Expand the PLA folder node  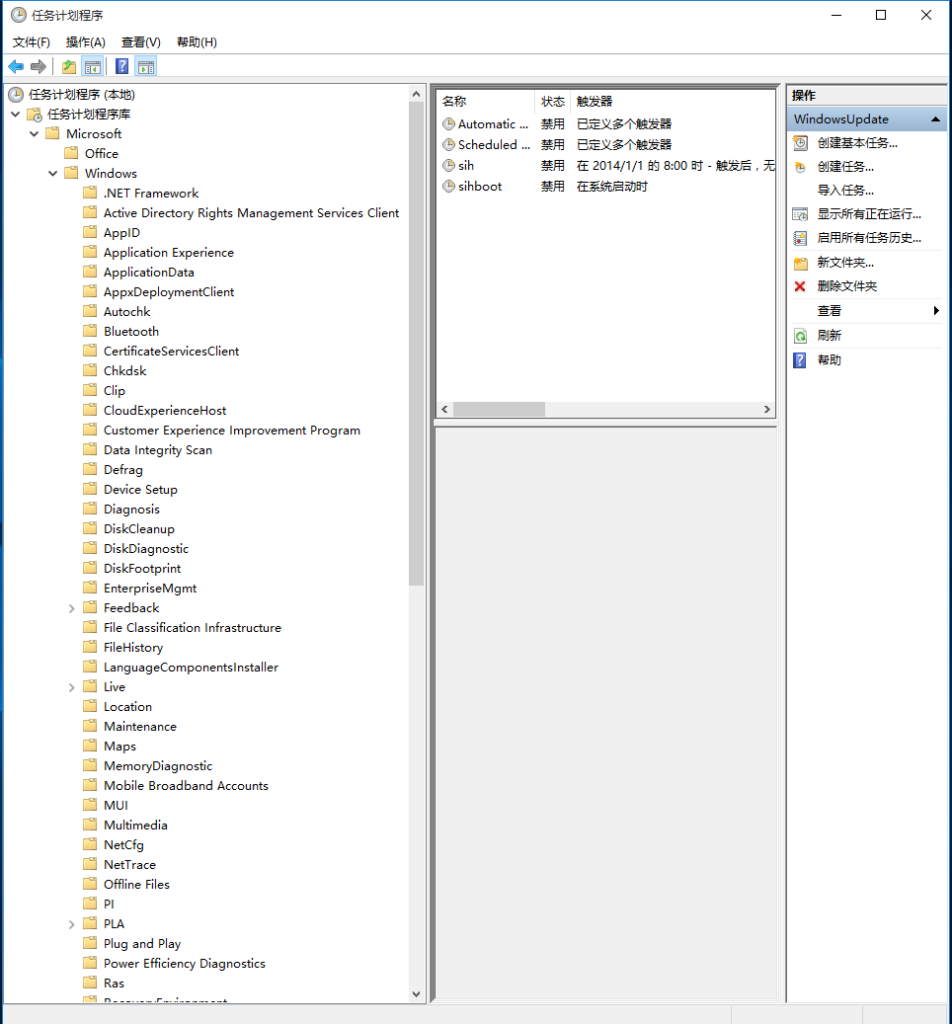click(72, 924)
